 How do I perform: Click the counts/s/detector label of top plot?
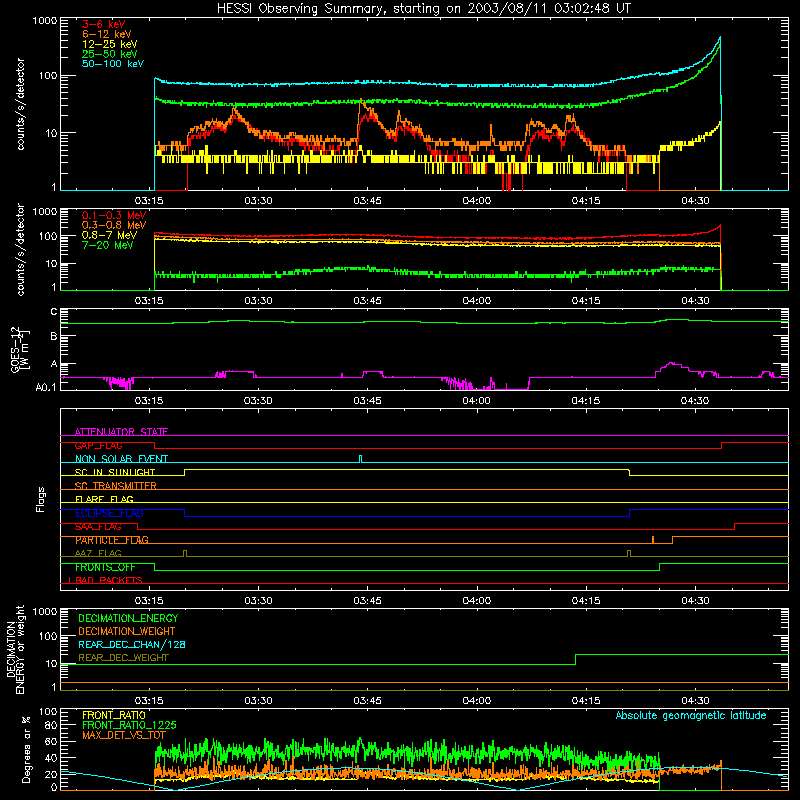(20, 104)
